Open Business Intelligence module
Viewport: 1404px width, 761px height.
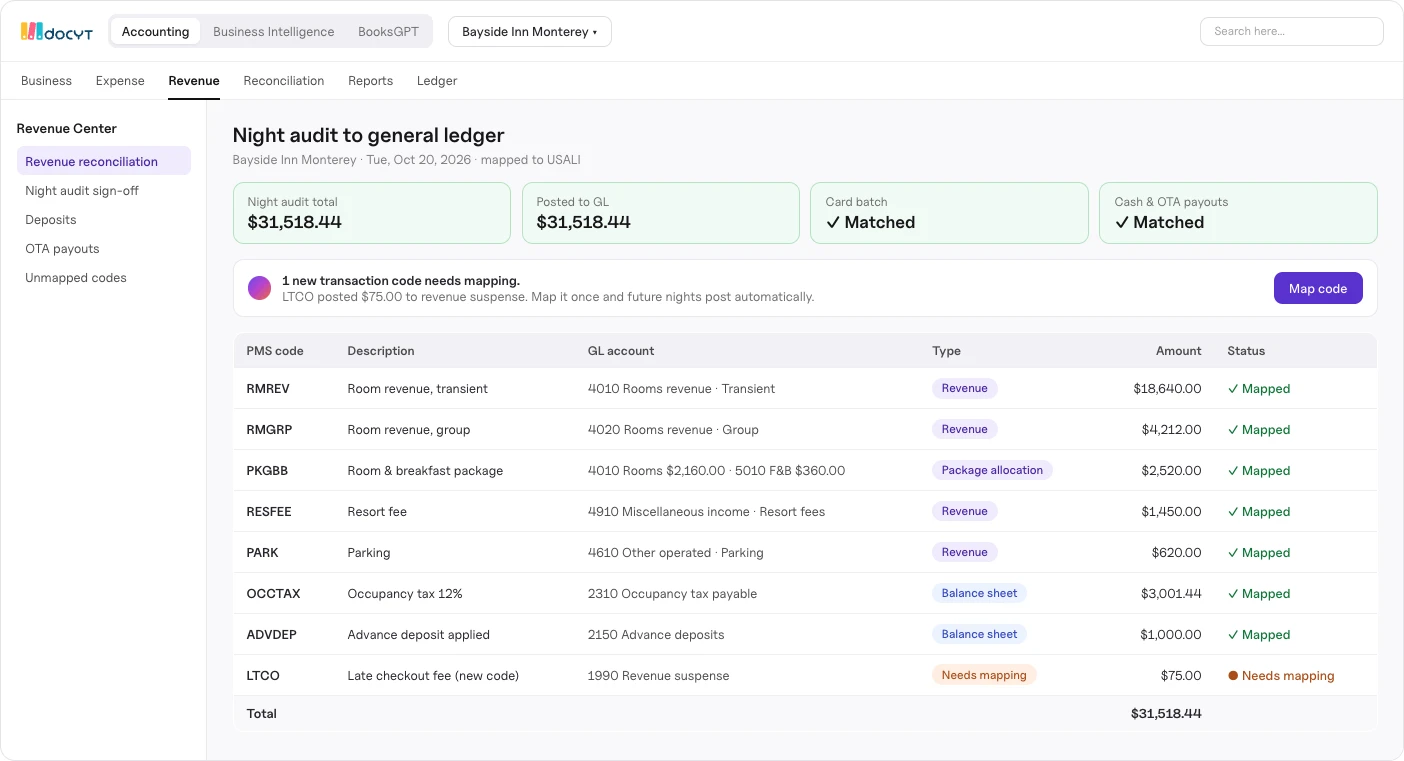(x=273, y=31)
